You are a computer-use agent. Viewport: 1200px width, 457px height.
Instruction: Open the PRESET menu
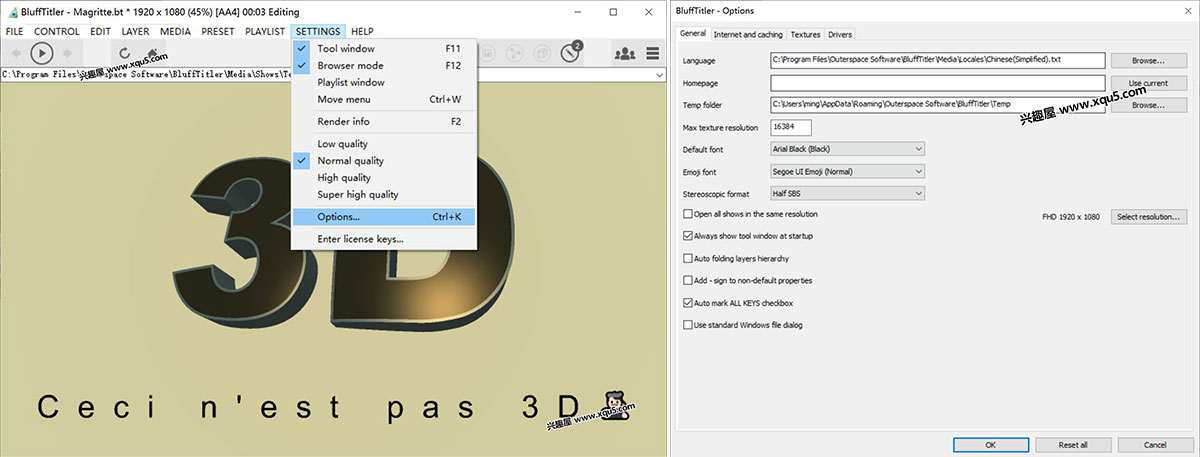point(218,31)
